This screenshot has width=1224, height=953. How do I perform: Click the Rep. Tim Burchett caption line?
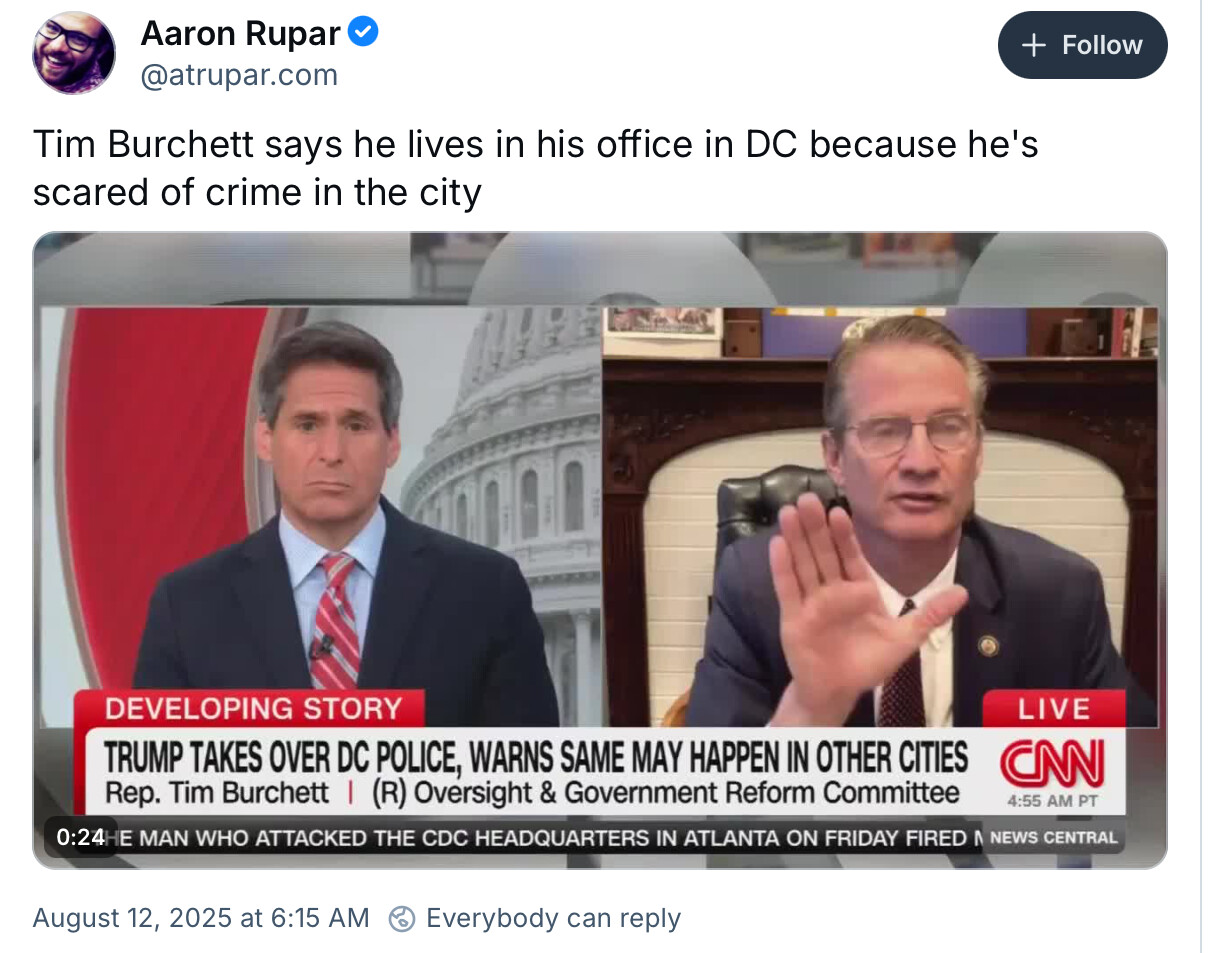pos(531,794)
